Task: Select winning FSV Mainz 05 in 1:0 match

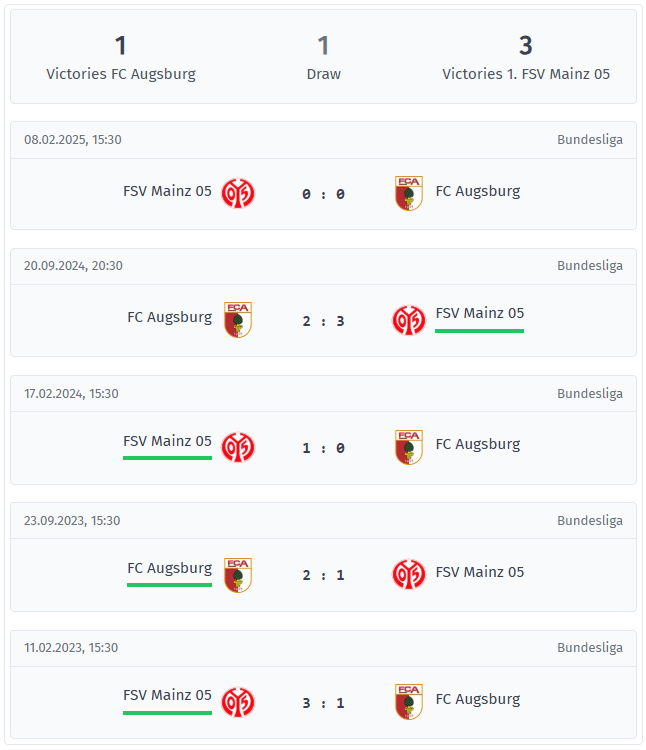Action: click(167, 441)
